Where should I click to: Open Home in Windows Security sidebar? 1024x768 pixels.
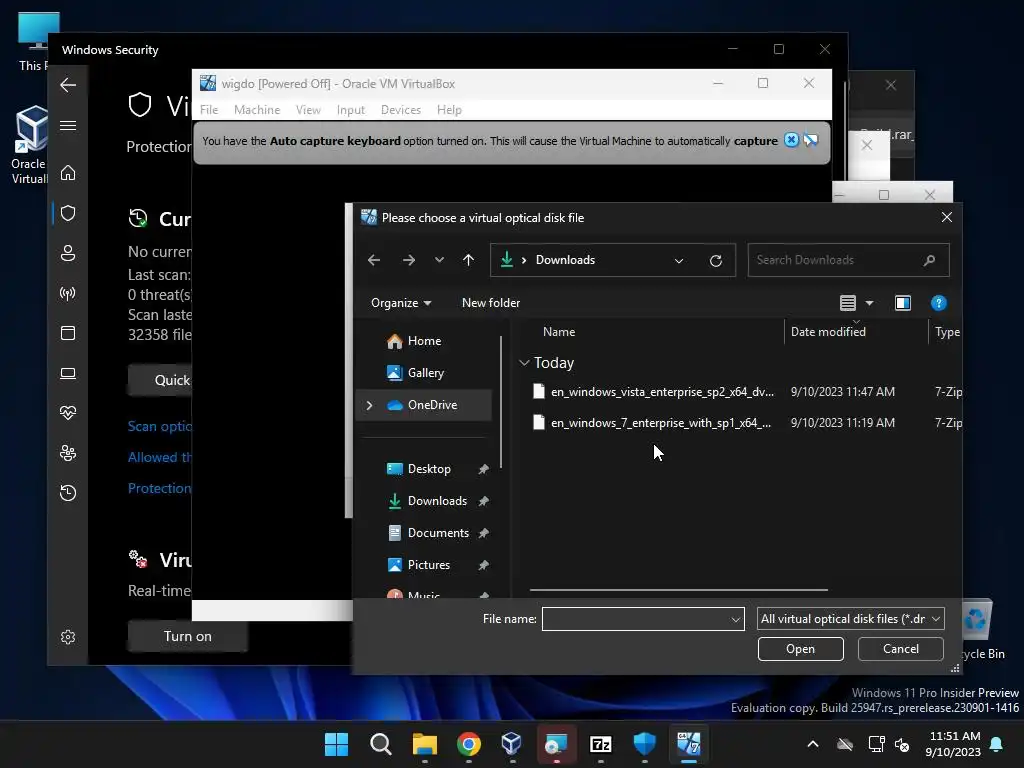pos(68,173)
